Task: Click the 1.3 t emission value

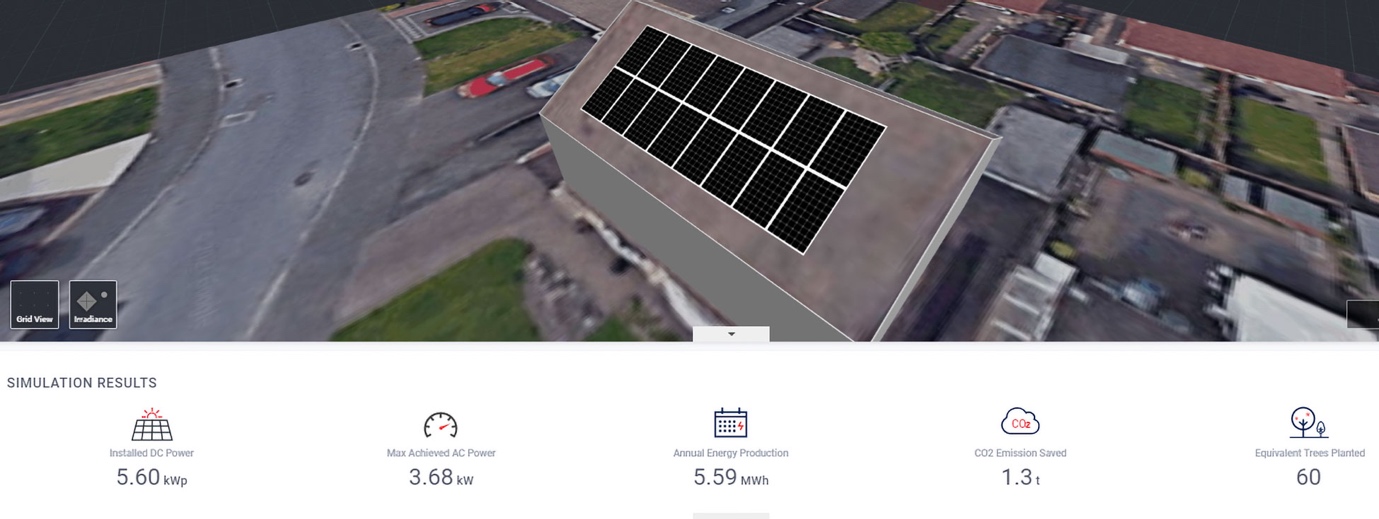Action: (1020, 478)
